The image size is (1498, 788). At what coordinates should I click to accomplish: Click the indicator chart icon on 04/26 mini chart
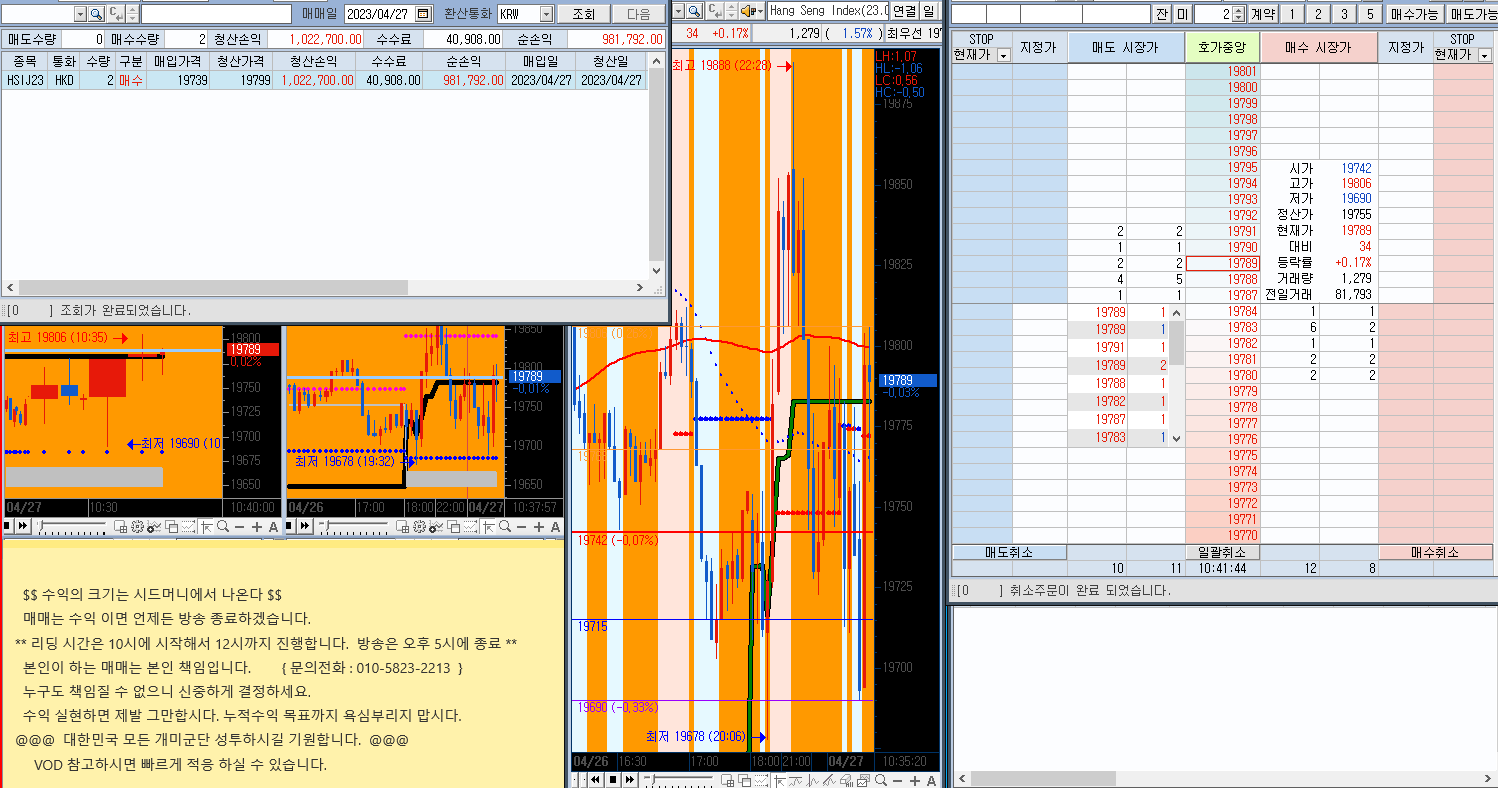click(435, 526)
